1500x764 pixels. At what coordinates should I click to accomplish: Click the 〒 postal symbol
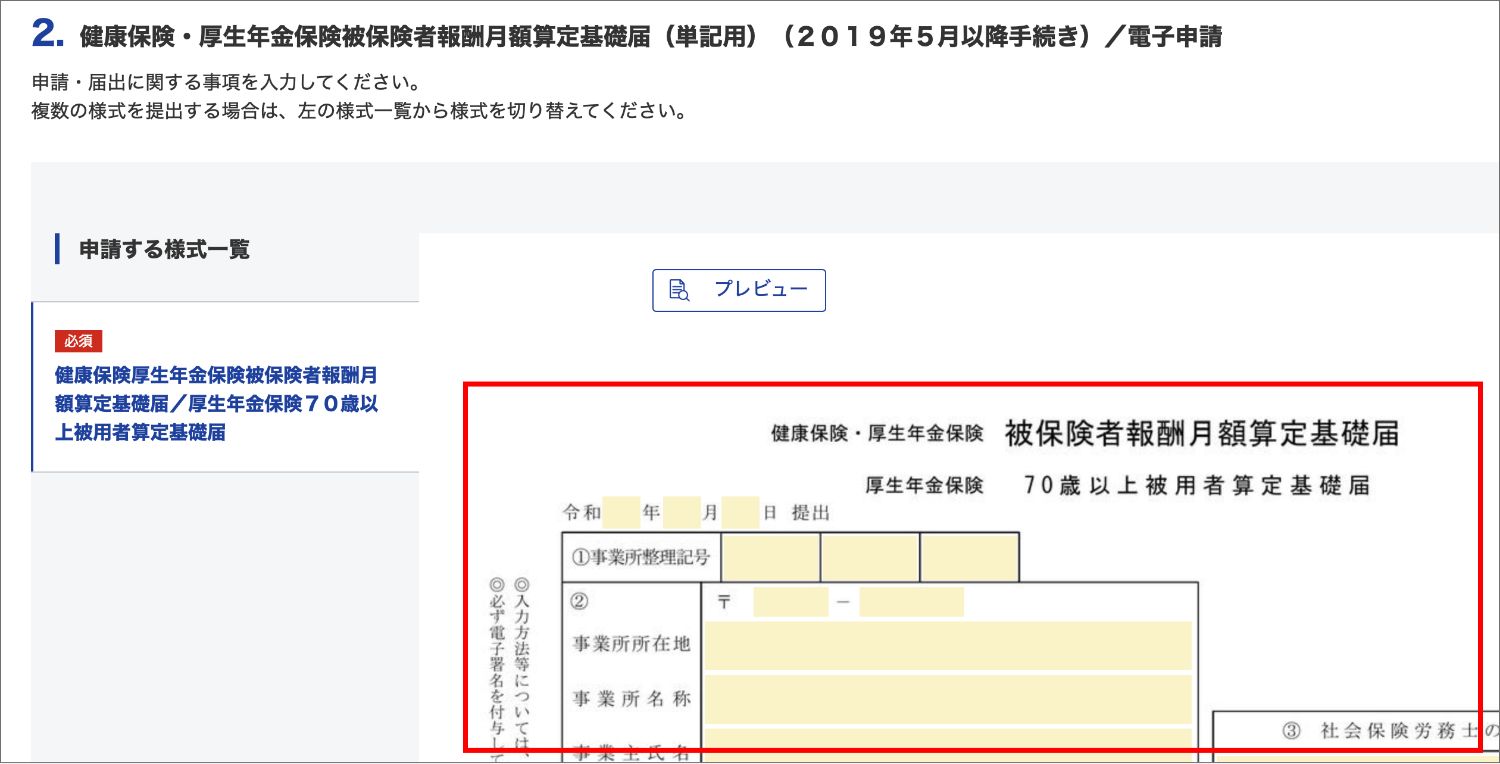pyautogui.click(x=724, y=602)
